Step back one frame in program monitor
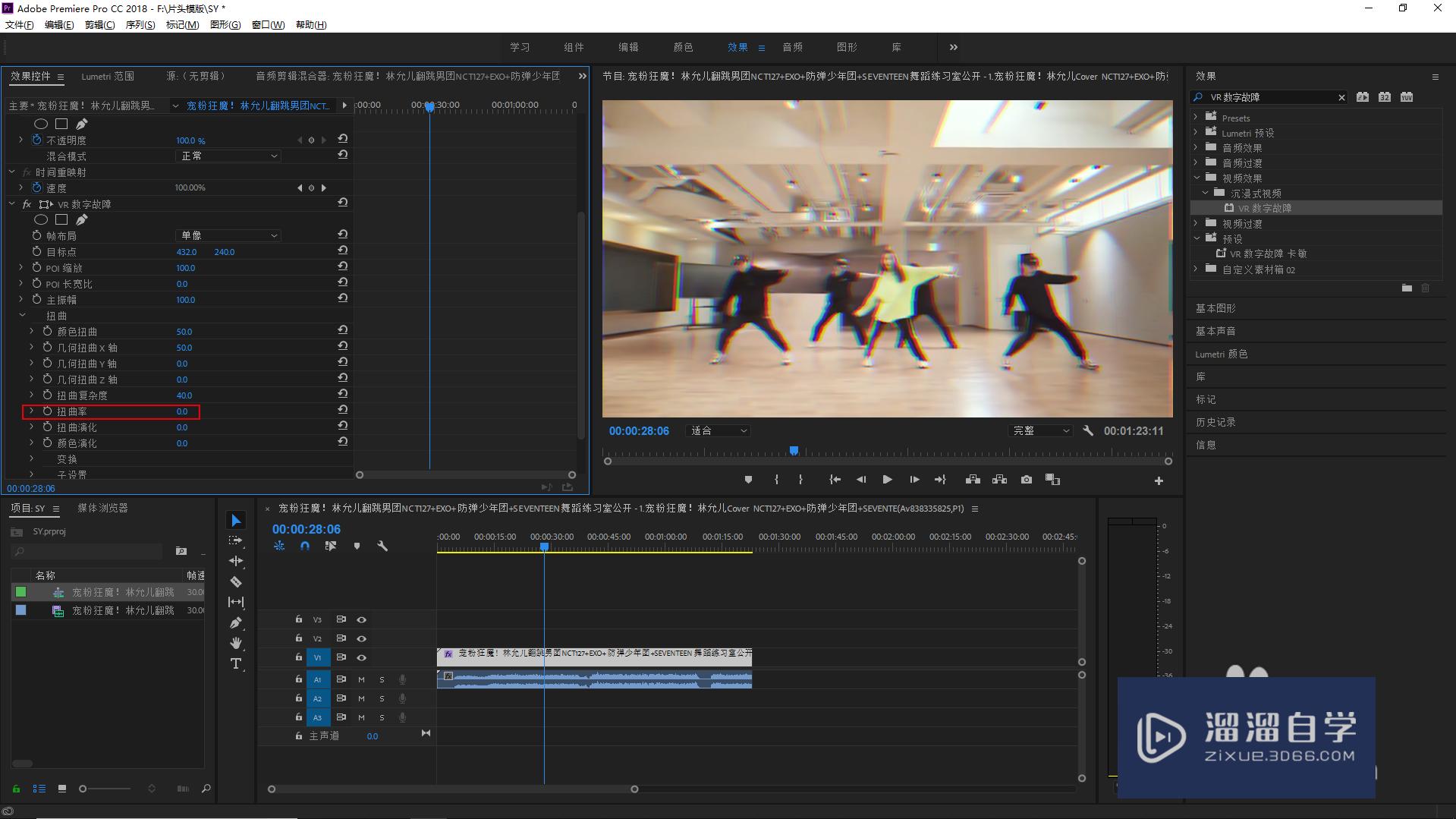1456x819 pixels. pos(861,480)
